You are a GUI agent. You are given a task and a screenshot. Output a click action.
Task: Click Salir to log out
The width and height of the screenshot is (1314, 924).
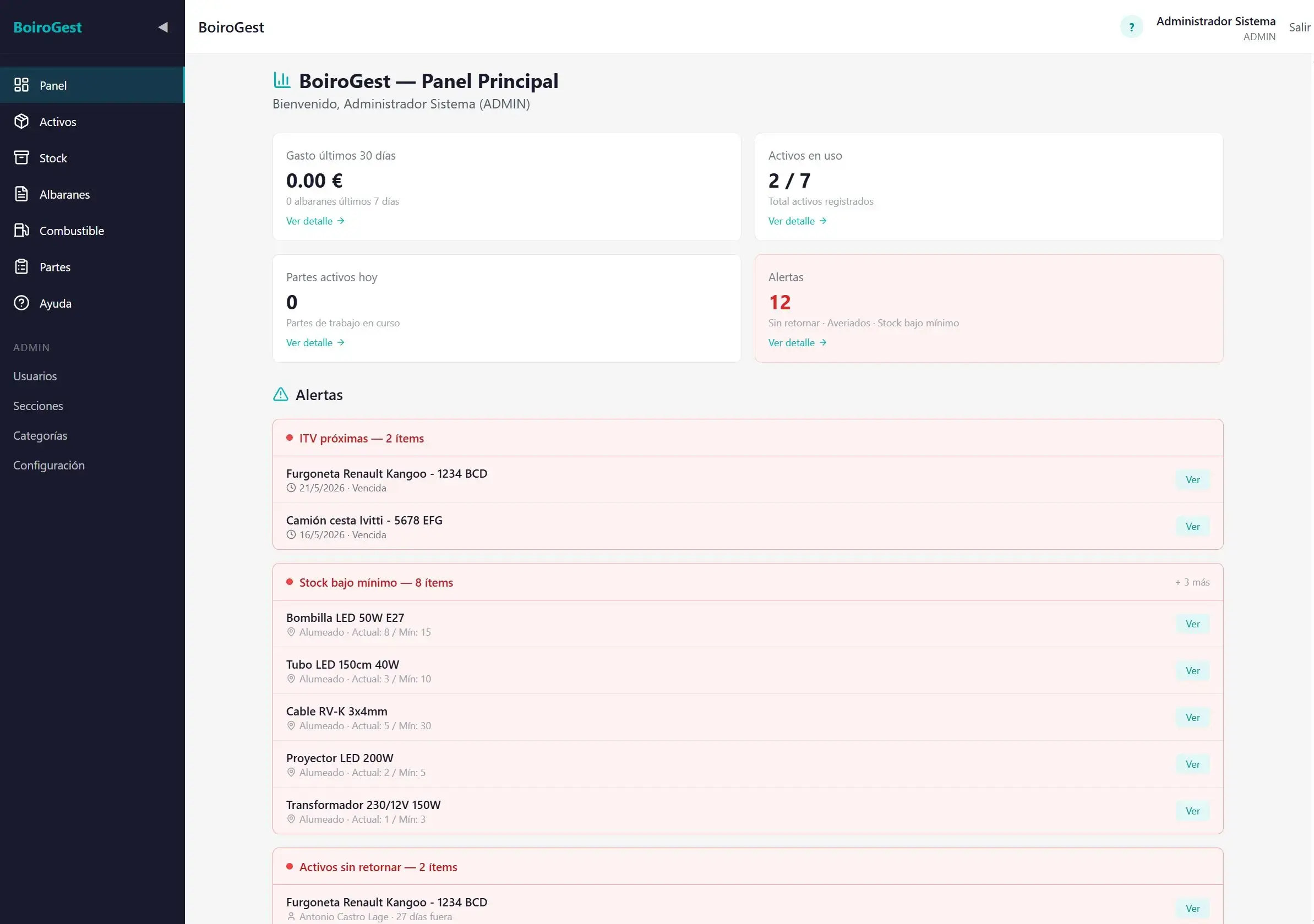click(x=1299, y=27)
